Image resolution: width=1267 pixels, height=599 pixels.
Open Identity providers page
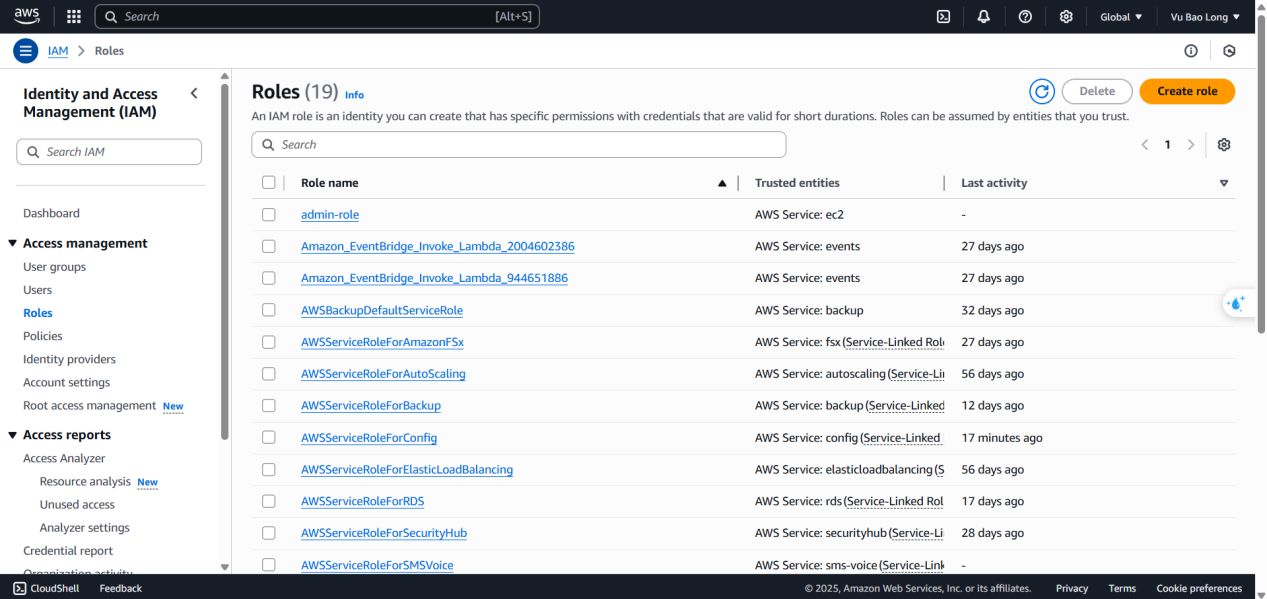pos(69,359)
